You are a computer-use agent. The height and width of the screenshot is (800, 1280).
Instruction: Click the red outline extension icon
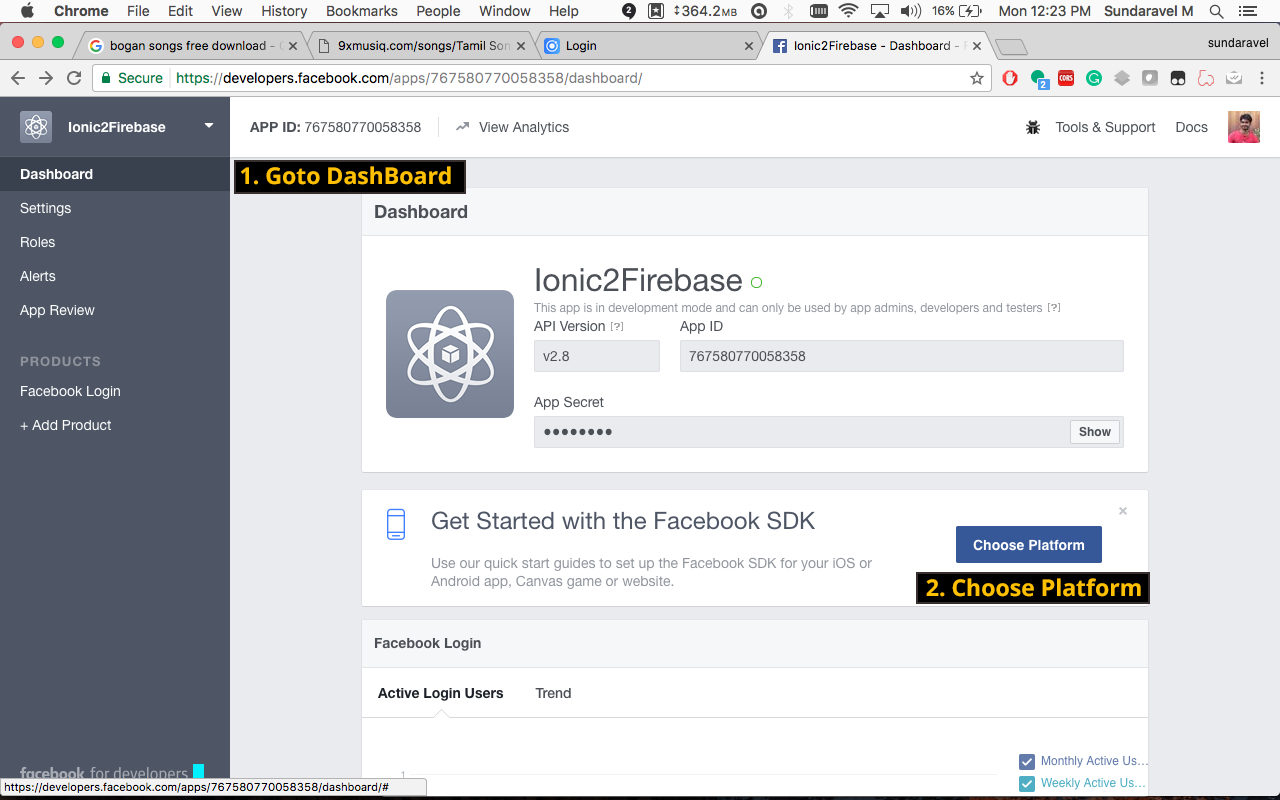point(1206,78)
